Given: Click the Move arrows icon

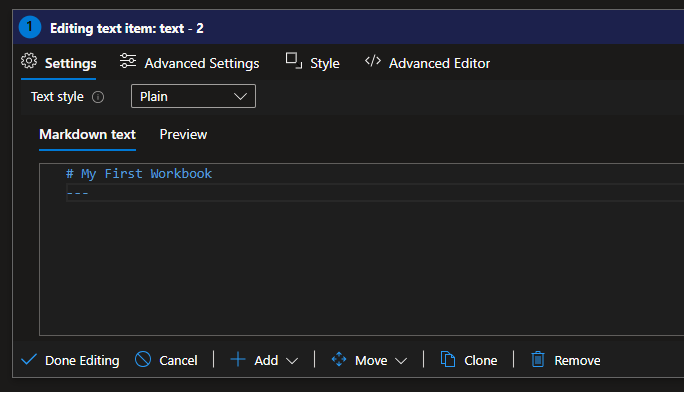Looking at the screenshot, I should pyautogui.click(x=339, y=360).
